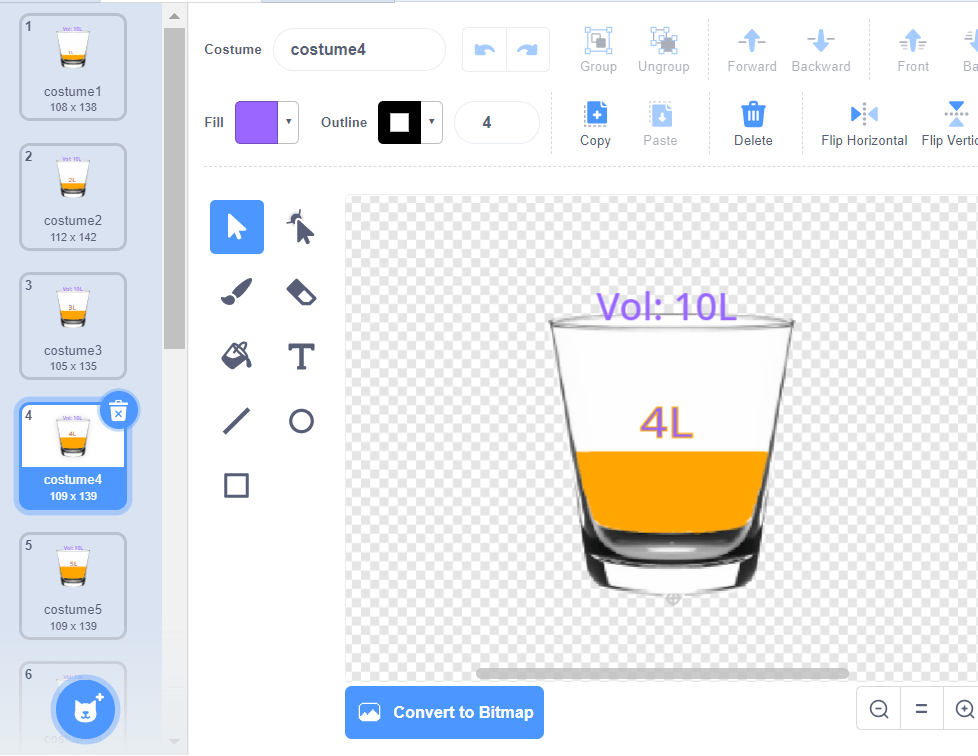Click the Delete trash button

[x=753, y=124]
